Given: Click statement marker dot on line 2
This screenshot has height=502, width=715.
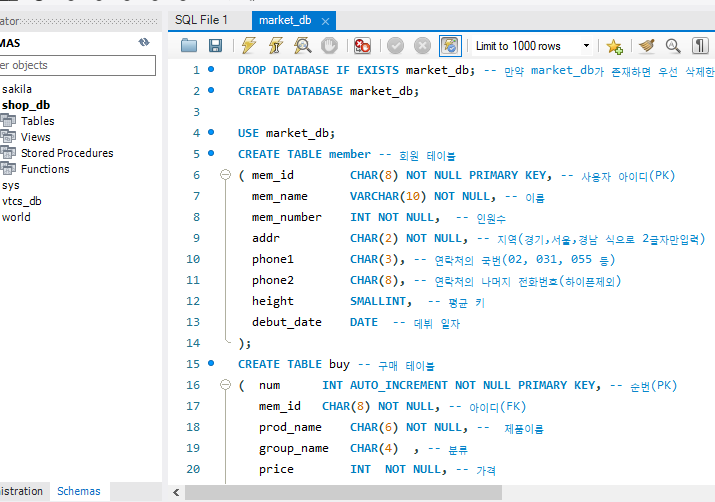Looking at the screenshot, I should click(x=211, y=90).
